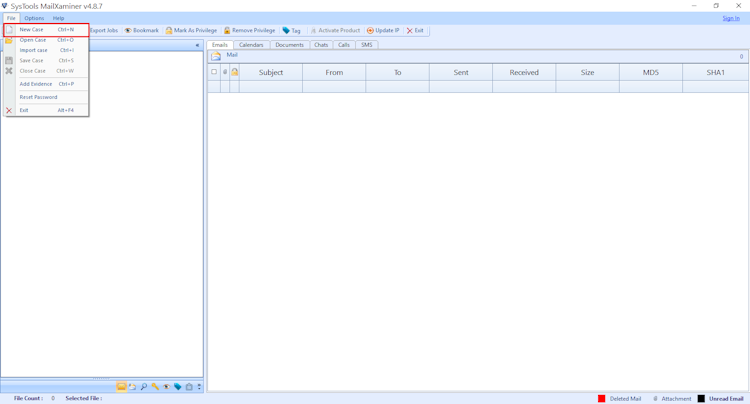Sort by the Subject column header
750x404 pixels.
(x=271, y=73)
